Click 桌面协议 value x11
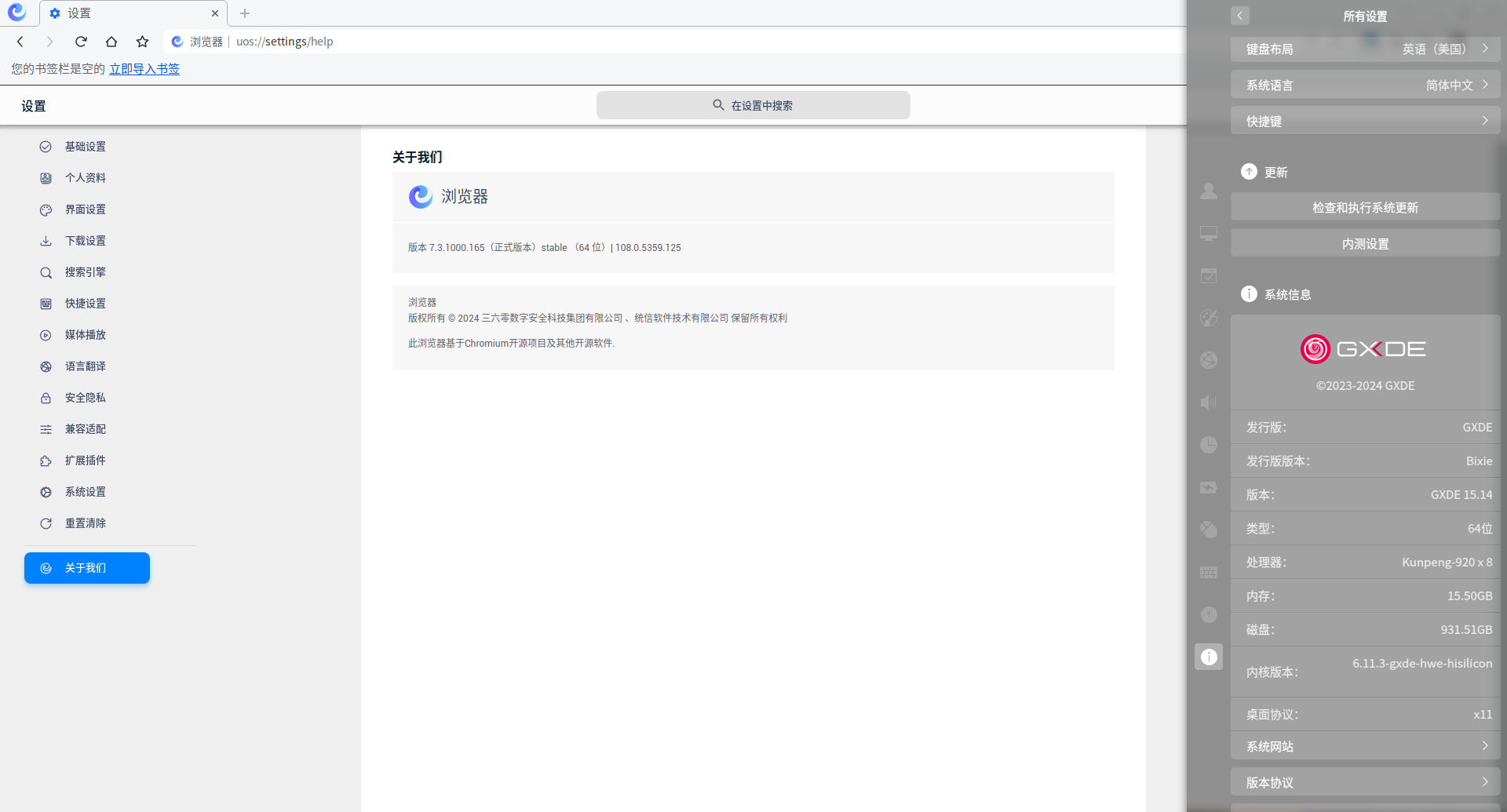This screenshot has width=1507, height=812. coord(1483,715)
